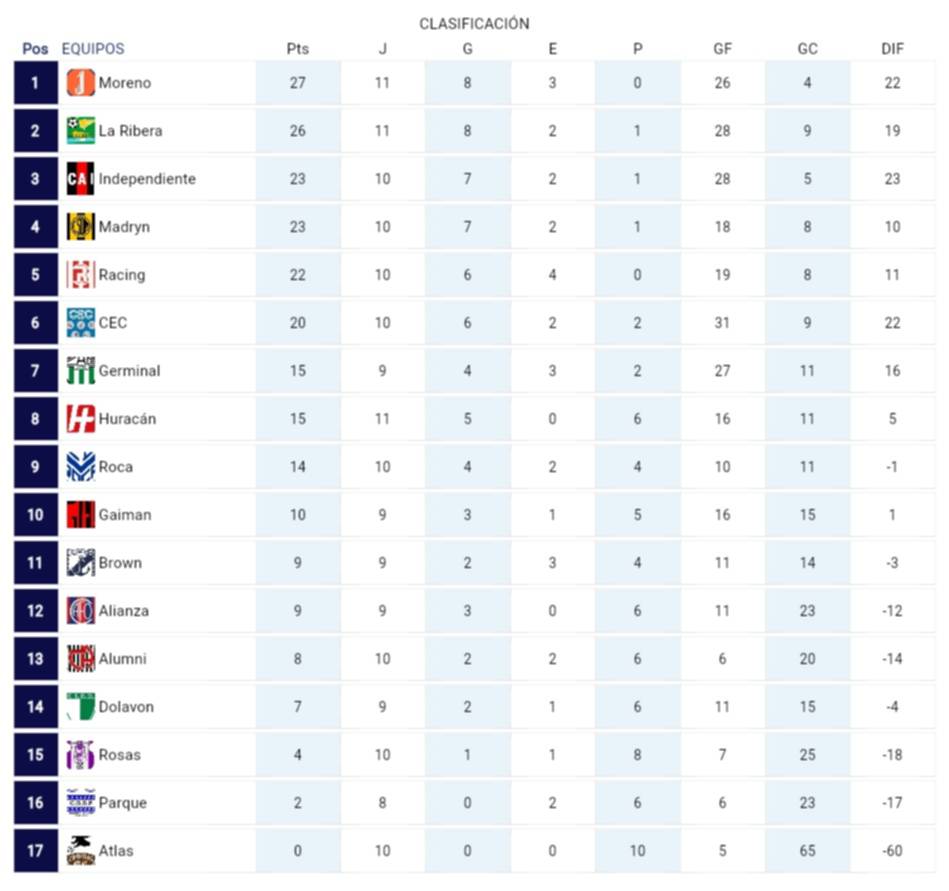Click the Roca blue chevron badge
Viewport: 949px width, 891px height.
[x=81, y=467]
